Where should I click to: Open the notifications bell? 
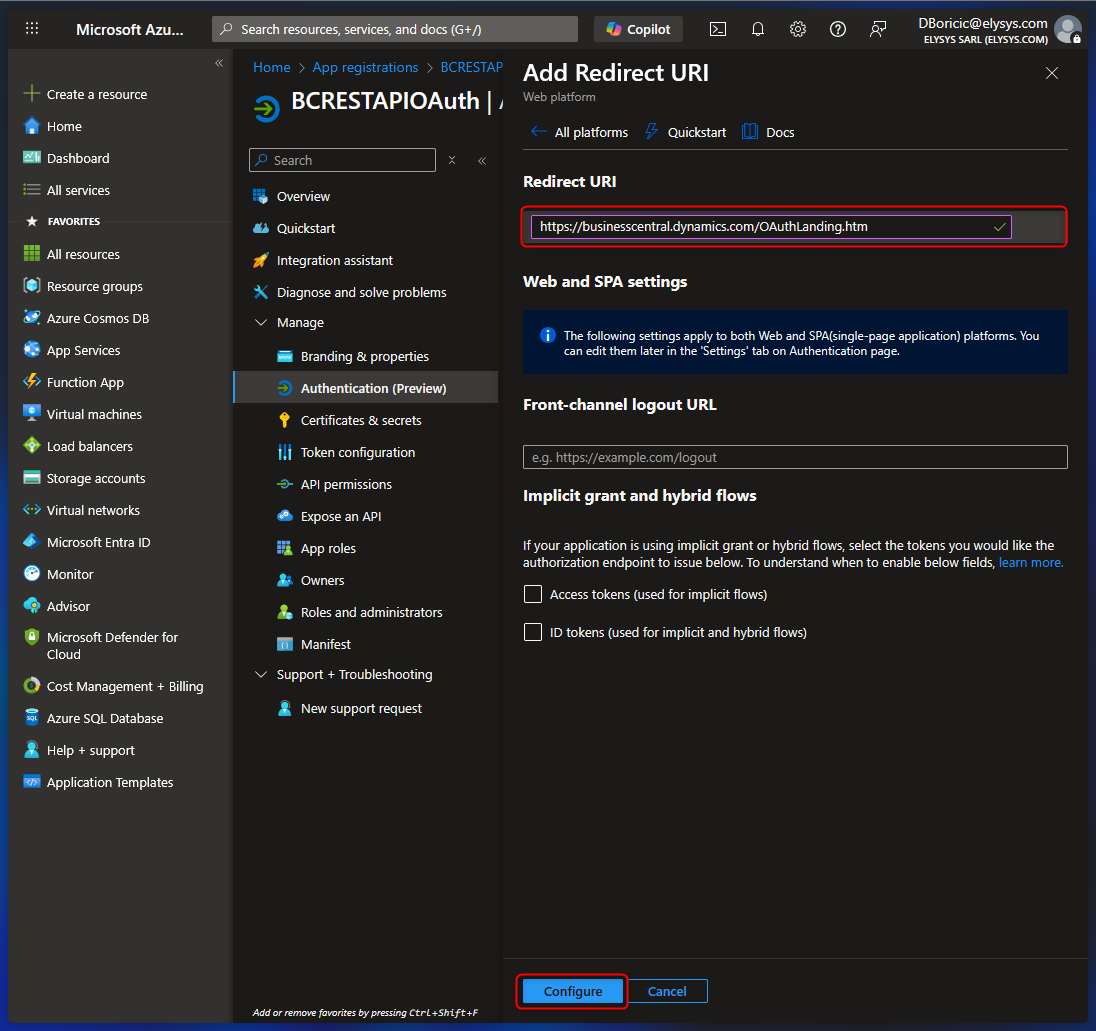pyautogui.click(x=758, y=29)
